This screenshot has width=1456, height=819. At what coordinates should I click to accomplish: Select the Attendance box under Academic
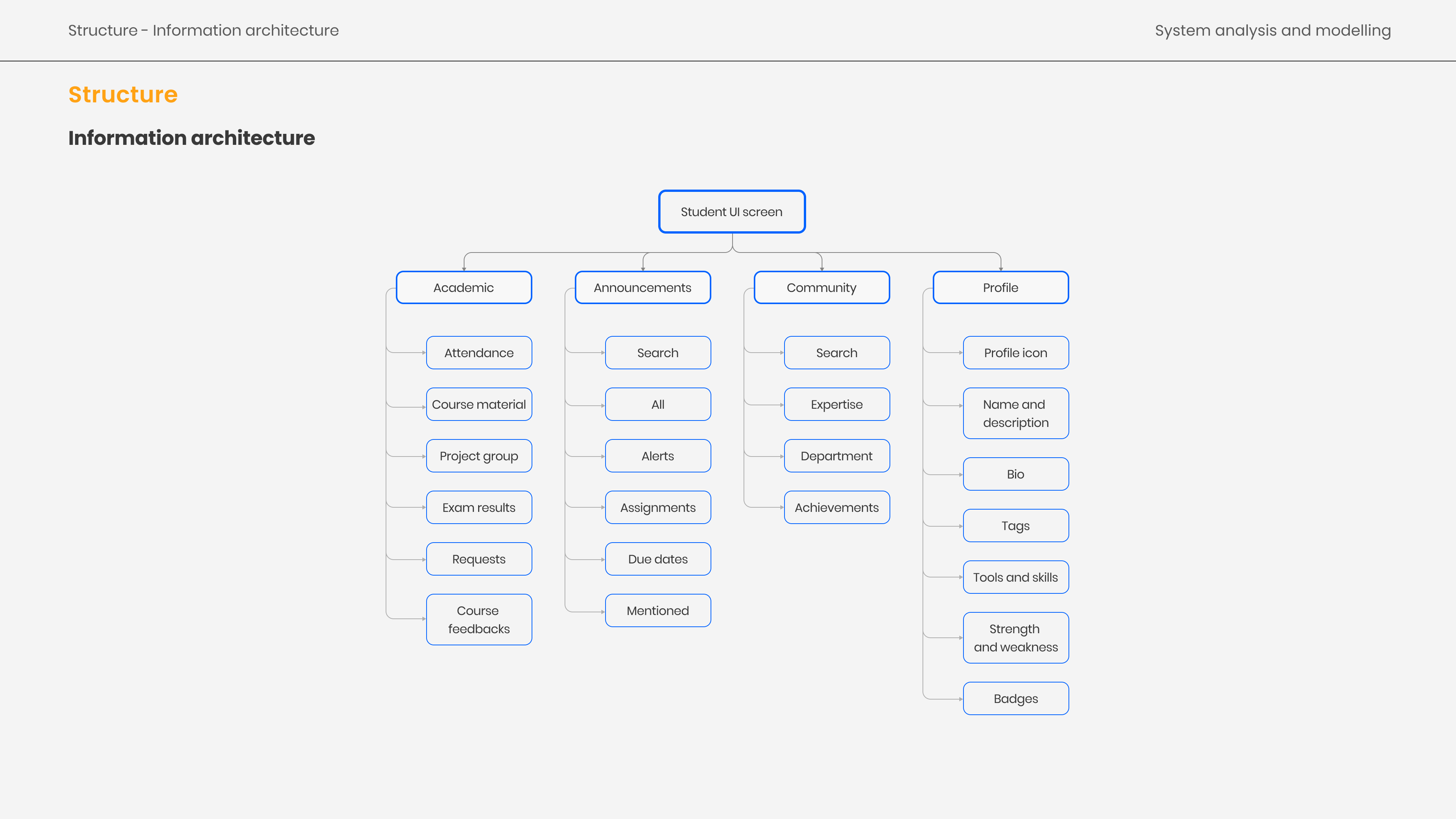(x=479, y=353)
